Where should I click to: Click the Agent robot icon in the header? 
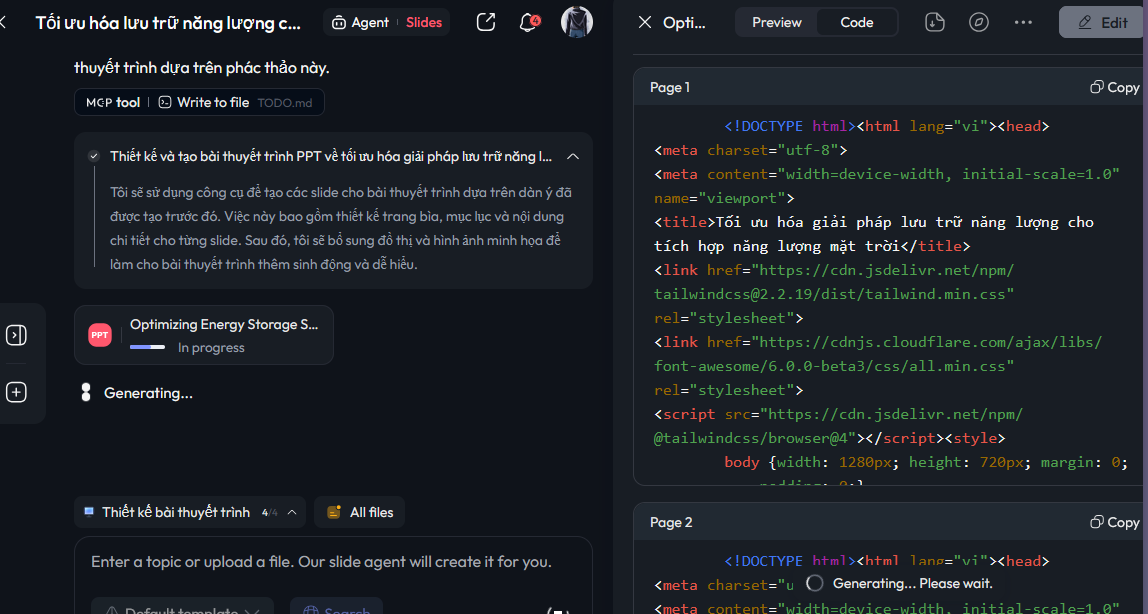pos(338,23)
